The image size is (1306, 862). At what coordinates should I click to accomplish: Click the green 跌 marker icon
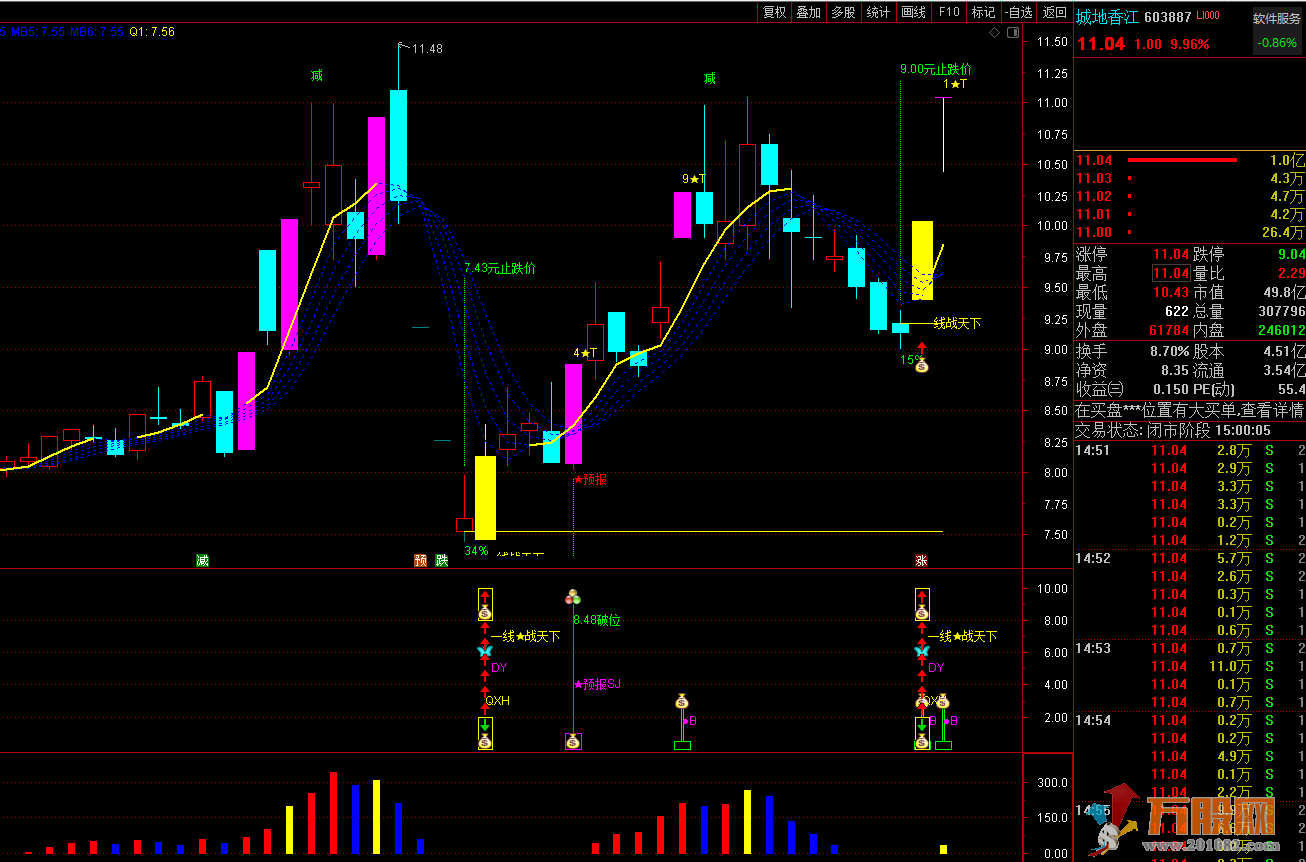click(x=441, y=560)
